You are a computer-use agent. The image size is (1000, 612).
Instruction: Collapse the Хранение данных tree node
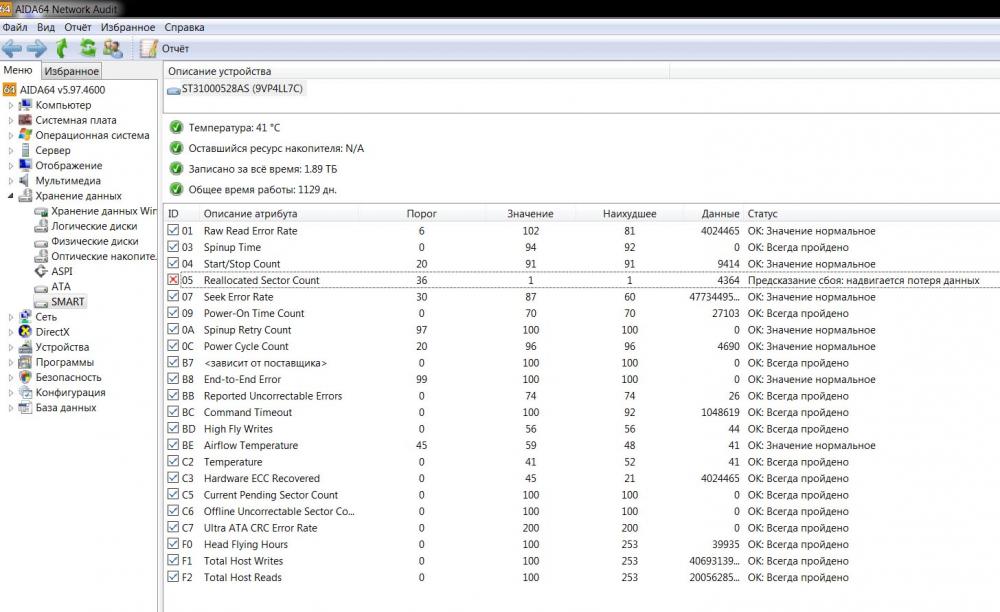point(10,196)
